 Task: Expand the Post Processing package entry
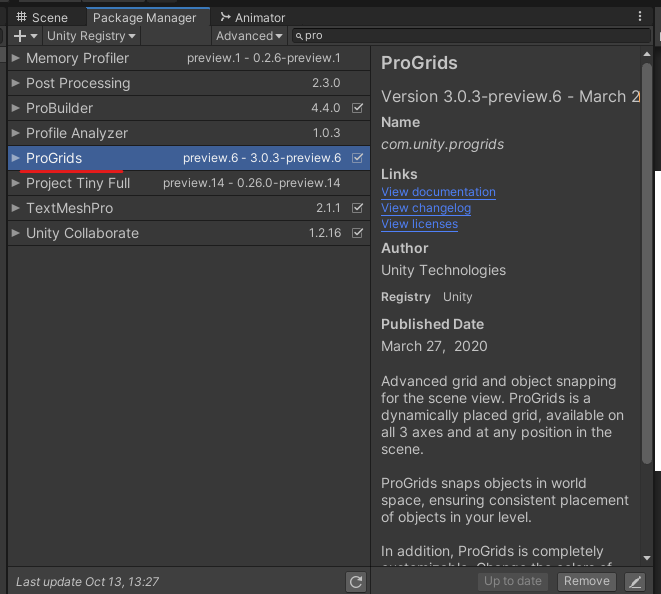point(16,83)
